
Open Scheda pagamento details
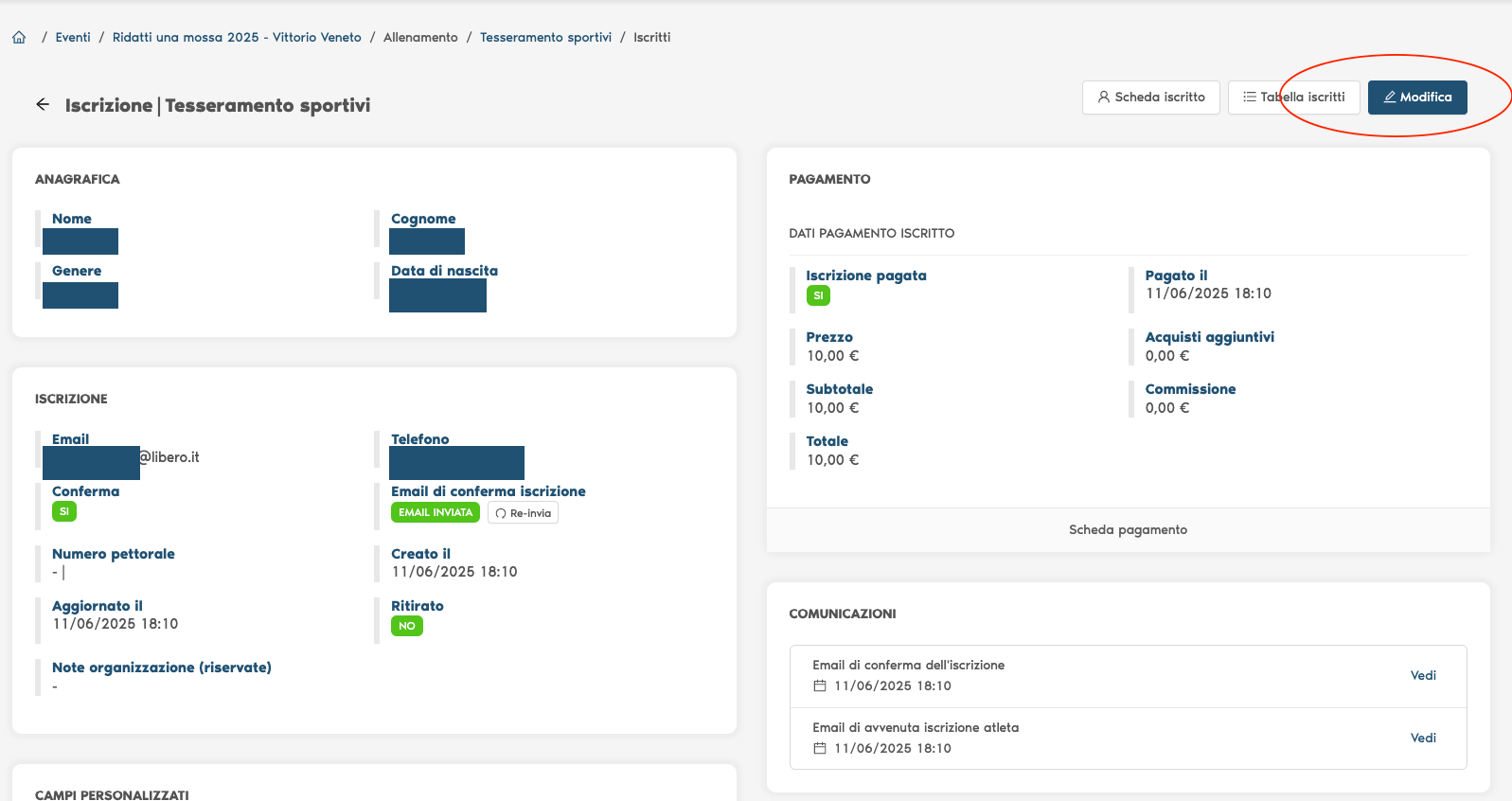point(1128,530)
